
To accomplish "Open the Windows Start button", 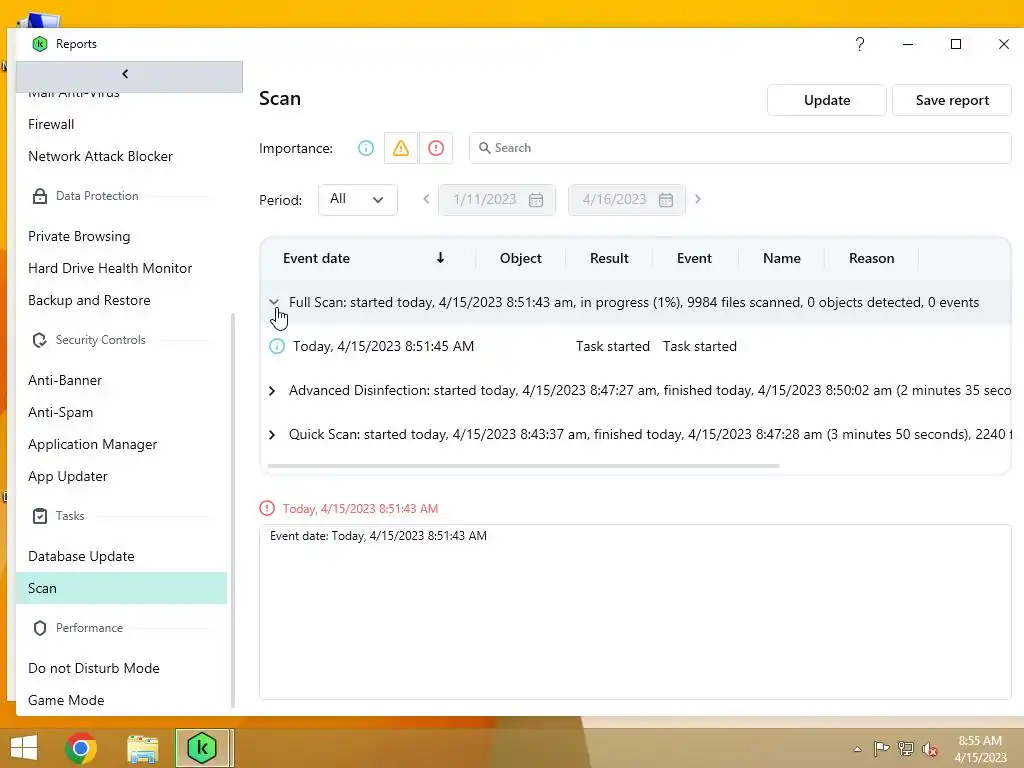I will [x=24, y=748].
